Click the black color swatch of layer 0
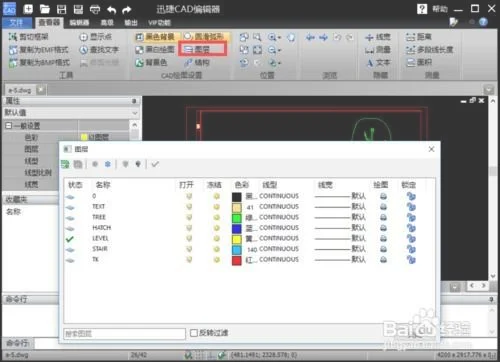This screenshot has width=500, height=362. (237, 196)
